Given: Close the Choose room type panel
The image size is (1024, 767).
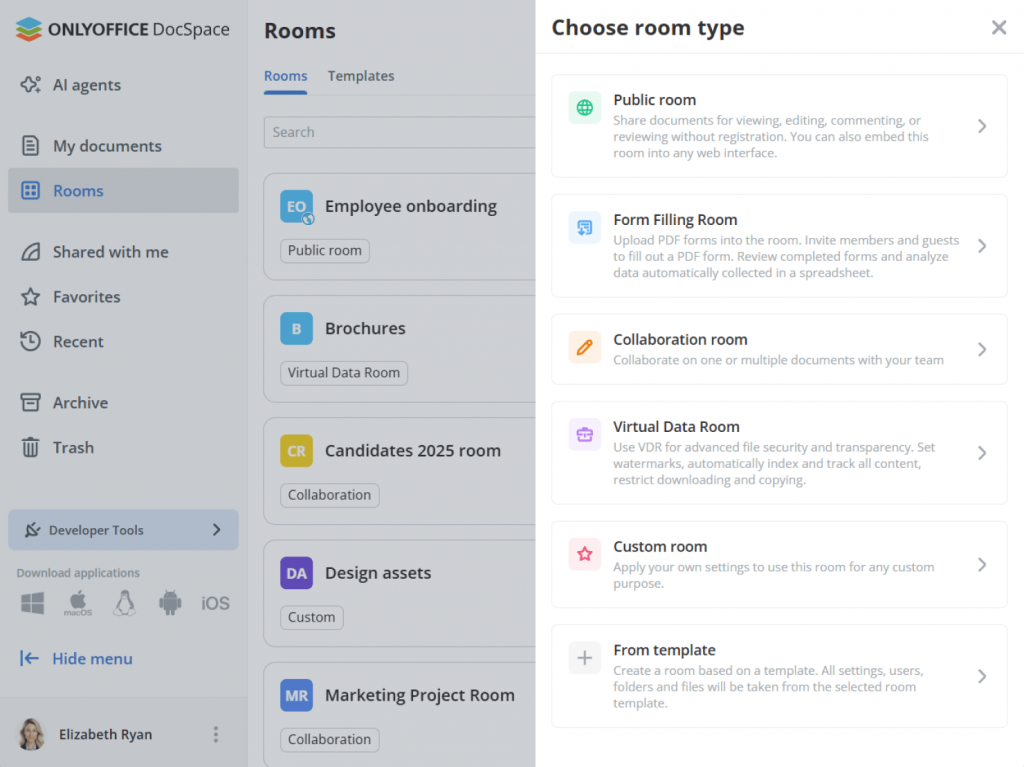Looking at the screenshot, I should point(998,28).
